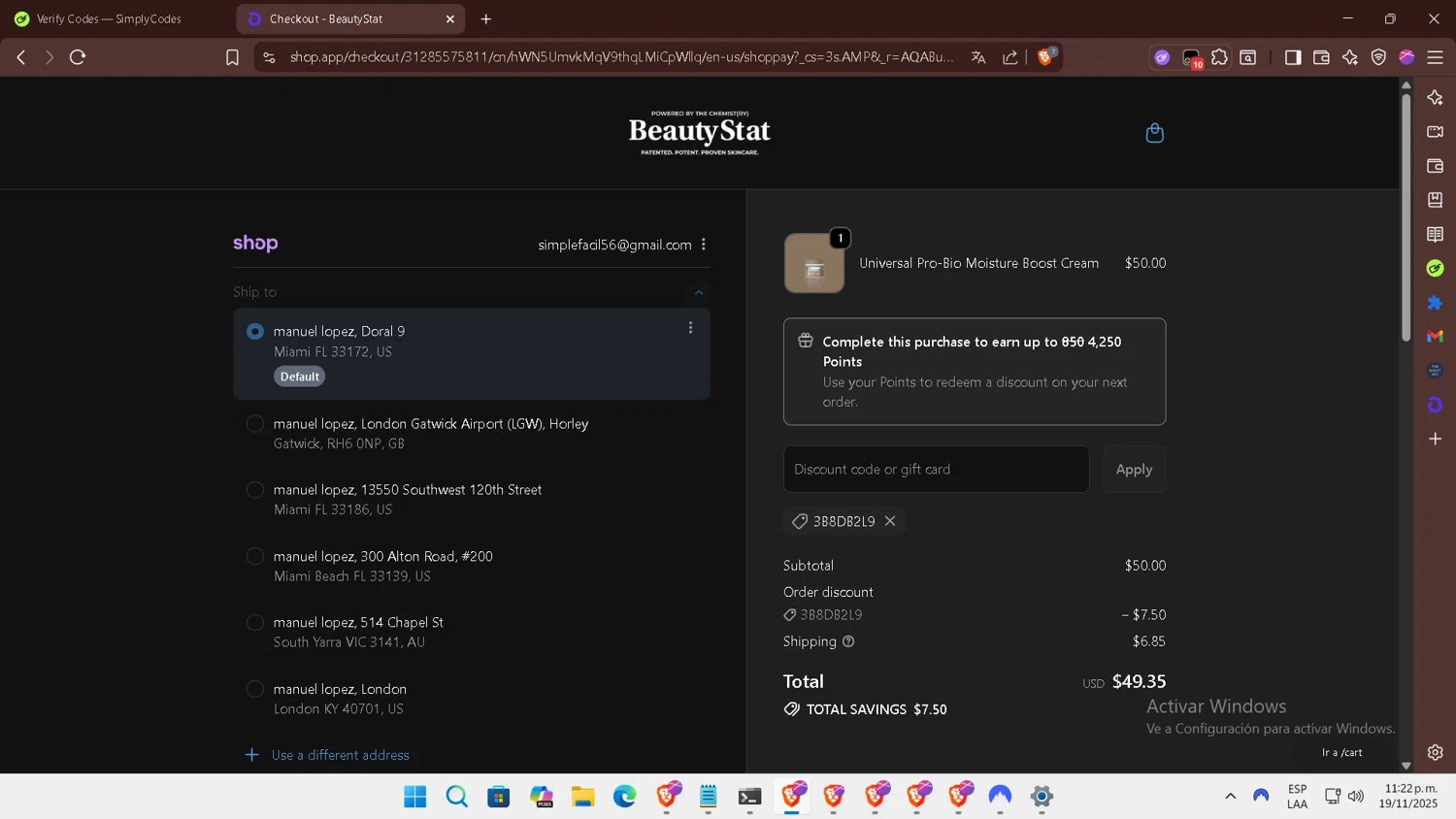The height and width of the screenshot is (819, 1456).
Task: Click Discount code or gift card field
Action: (x=936, y=470)
